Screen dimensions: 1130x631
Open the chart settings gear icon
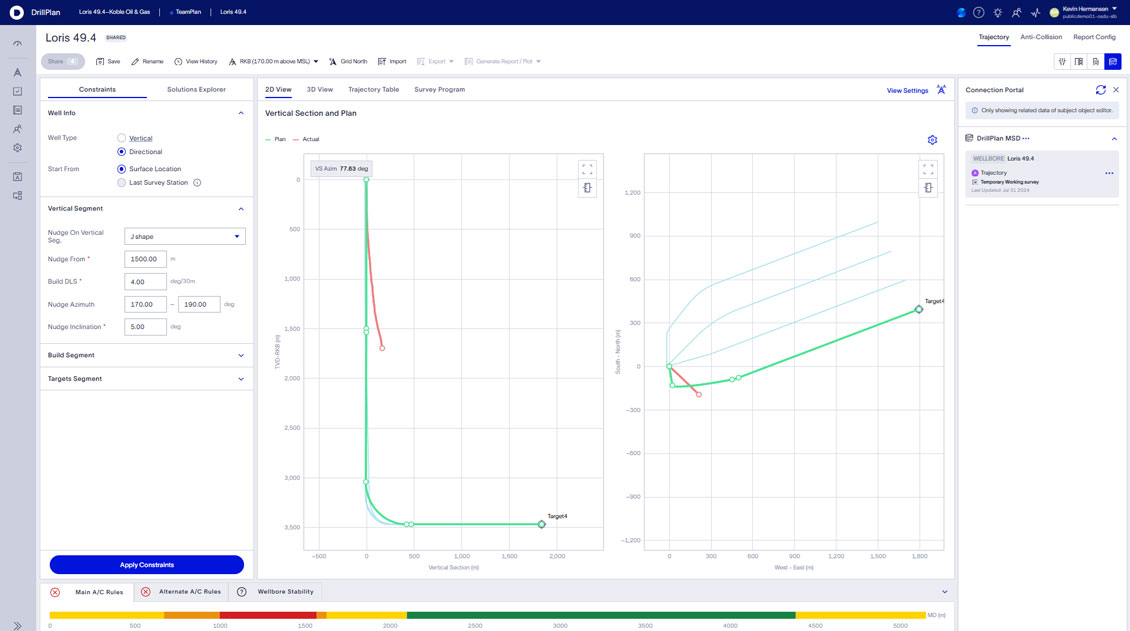click(x=932, y=140)
